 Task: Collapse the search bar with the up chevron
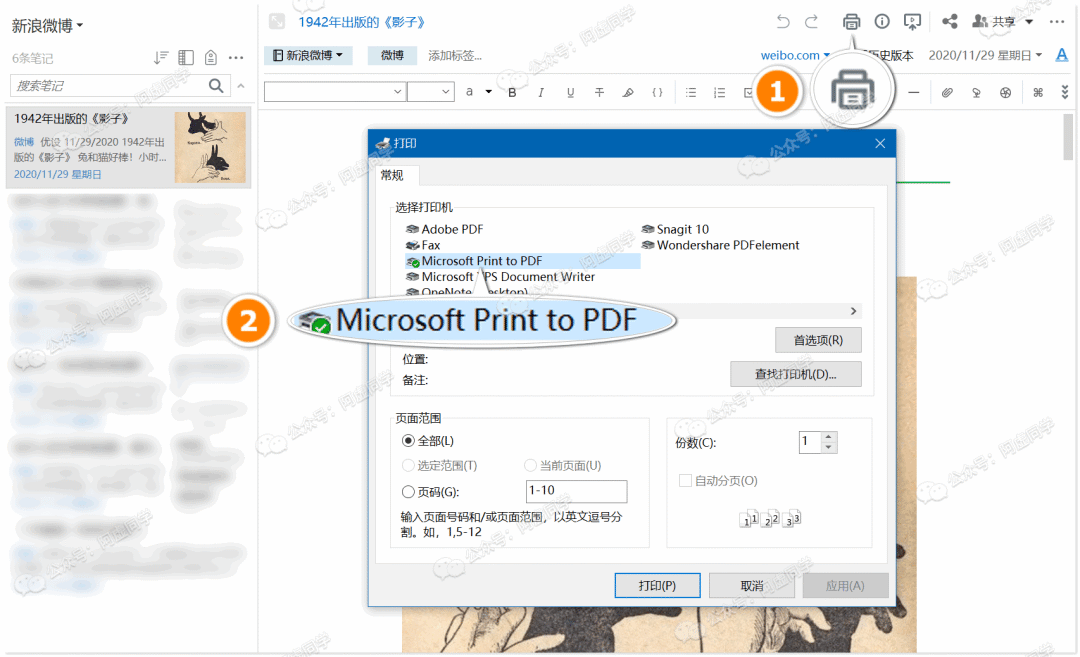pyautogui.click(x=241, y=86)
